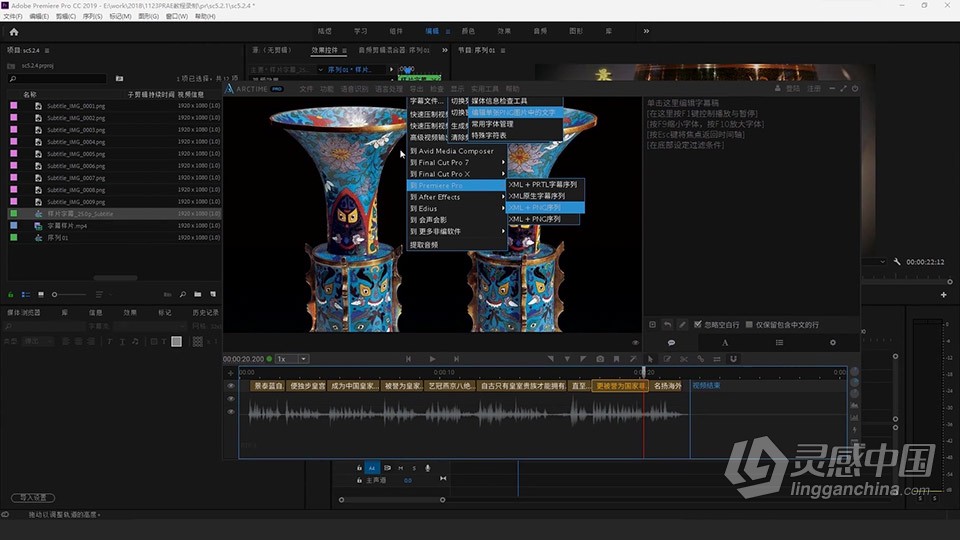The width and height of the screenshot is (960, 540).
Task: Jump to next subtitle in Arctime transport
Action: point(456,359)
